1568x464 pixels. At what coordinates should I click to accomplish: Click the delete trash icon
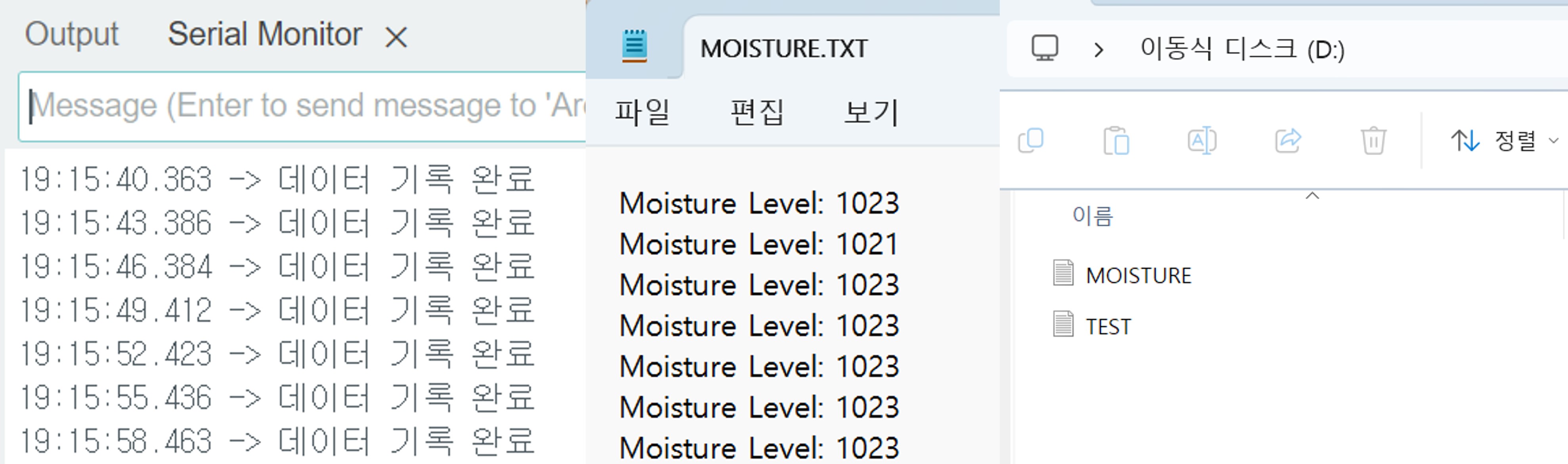[1373, 141]
